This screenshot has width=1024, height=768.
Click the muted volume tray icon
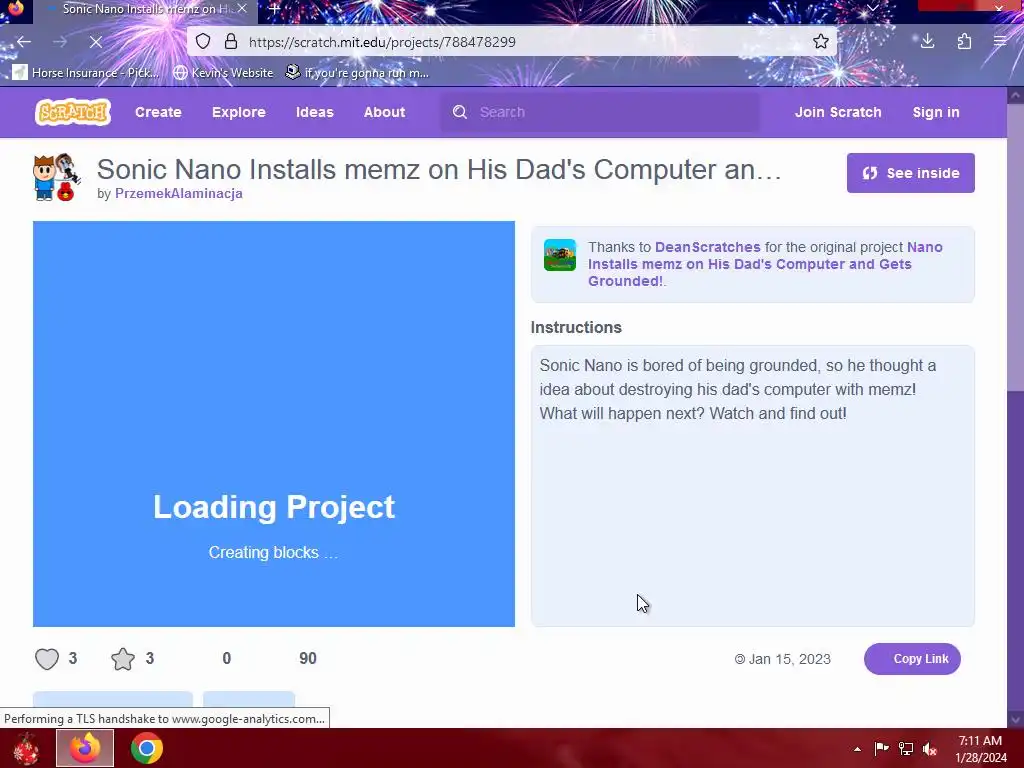(x=930, y=749)
